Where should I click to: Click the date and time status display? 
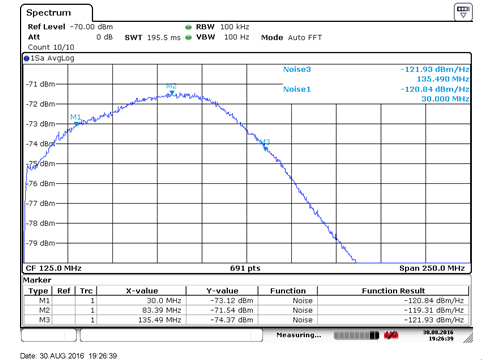[438, 335]
